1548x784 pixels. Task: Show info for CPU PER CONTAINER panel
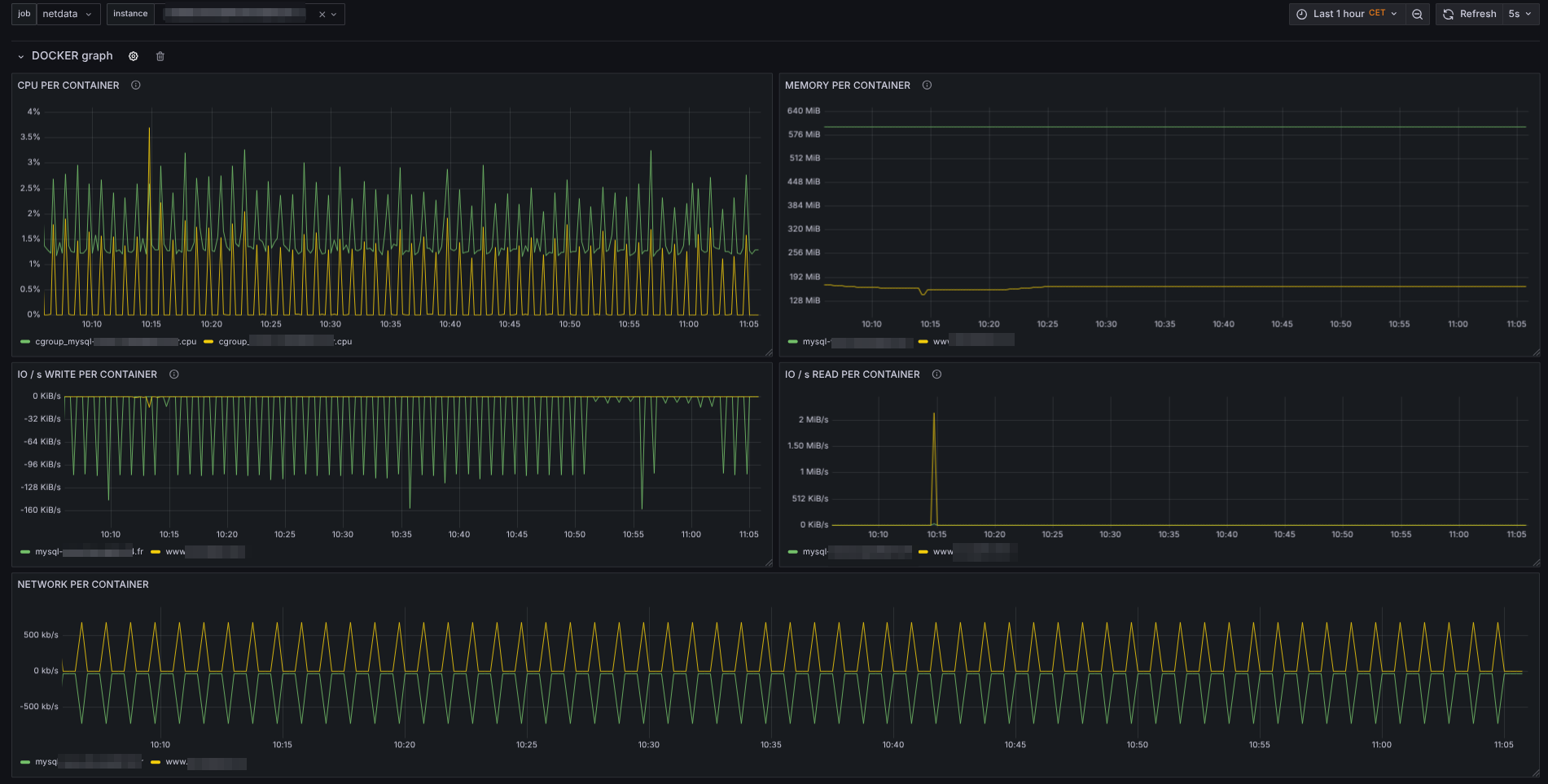136,85
